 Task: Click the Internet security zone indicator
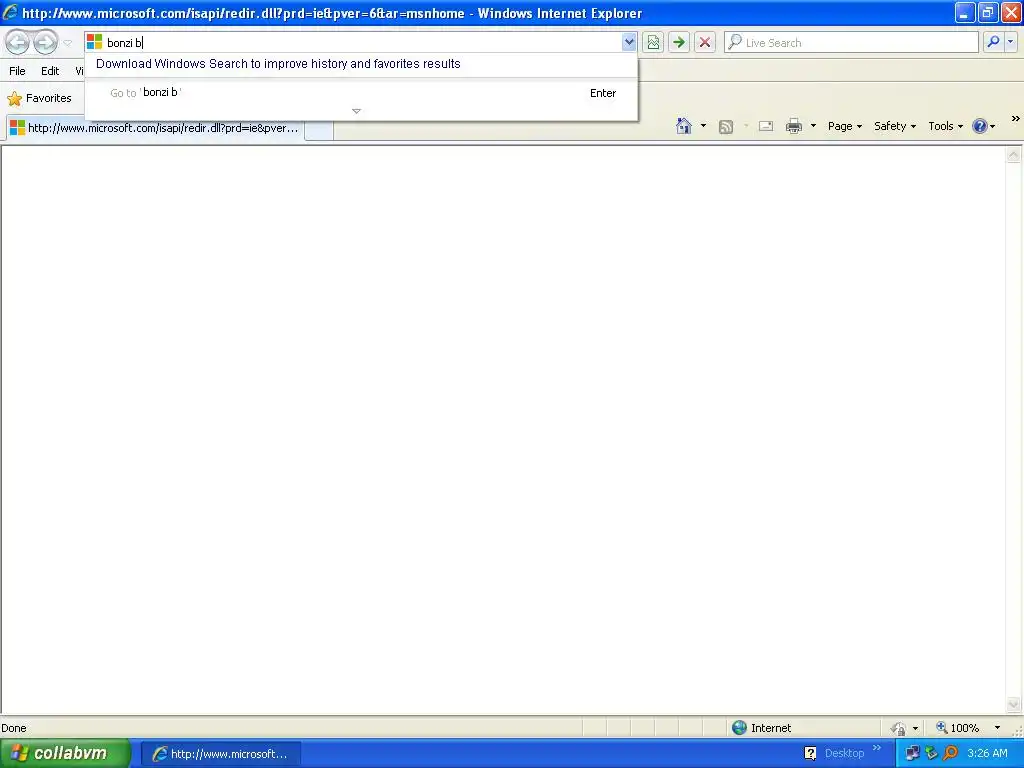click(x=761, y=728)
